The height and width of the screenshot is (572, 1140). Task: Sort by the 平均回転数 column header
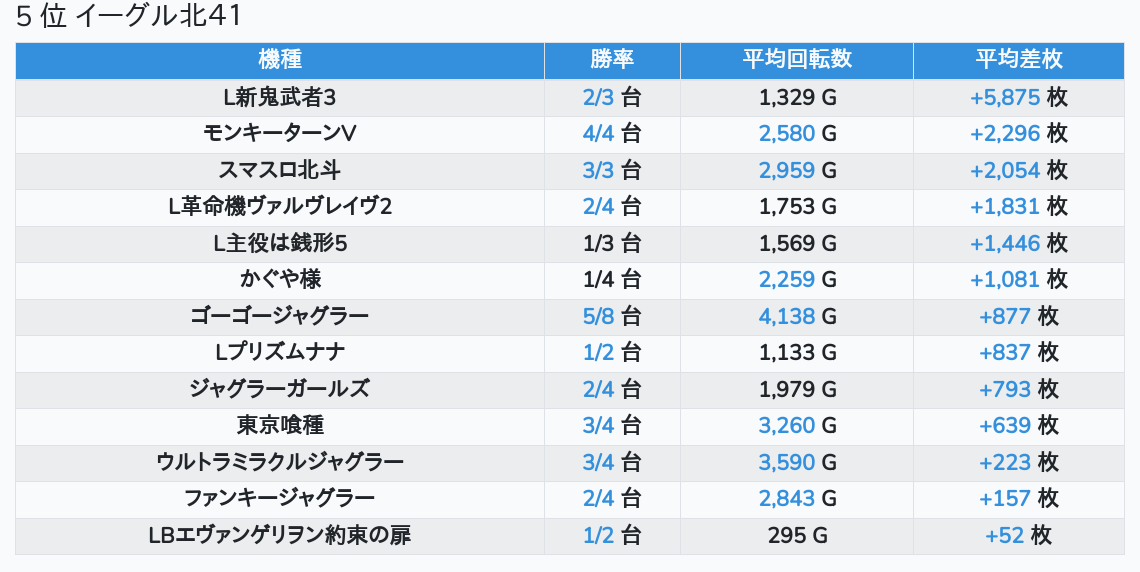[x=796, y=60]
